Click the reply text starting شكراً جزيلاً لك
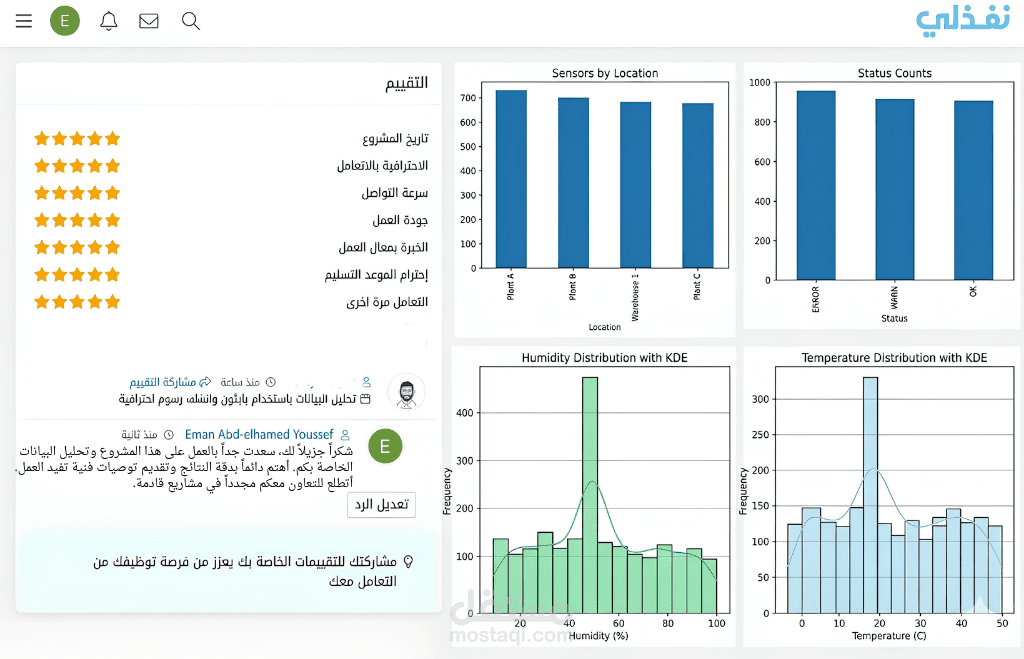1024x659 pixels. pos(185,467)
